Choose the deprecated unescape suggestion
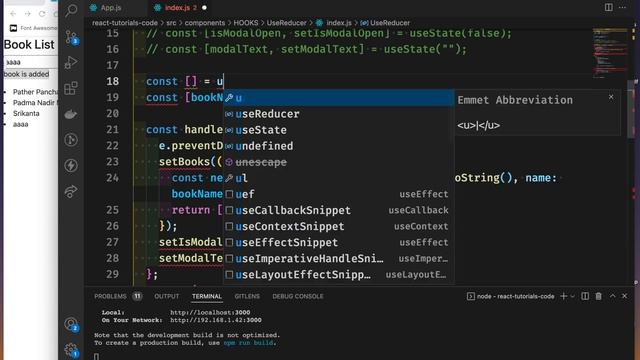 click(339, 162)
